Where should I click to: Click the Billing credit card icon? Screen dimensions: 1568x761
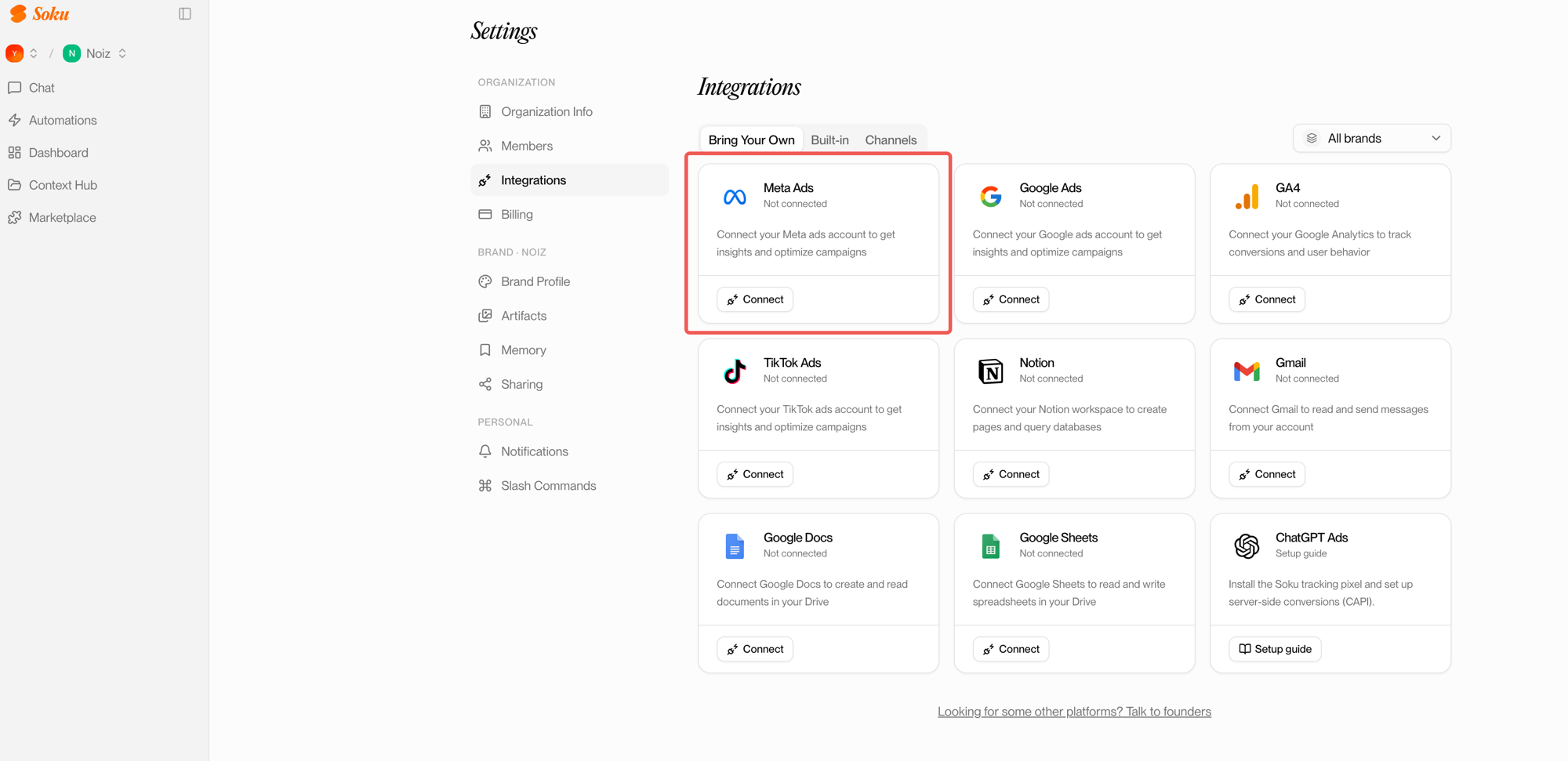(485, 215)
